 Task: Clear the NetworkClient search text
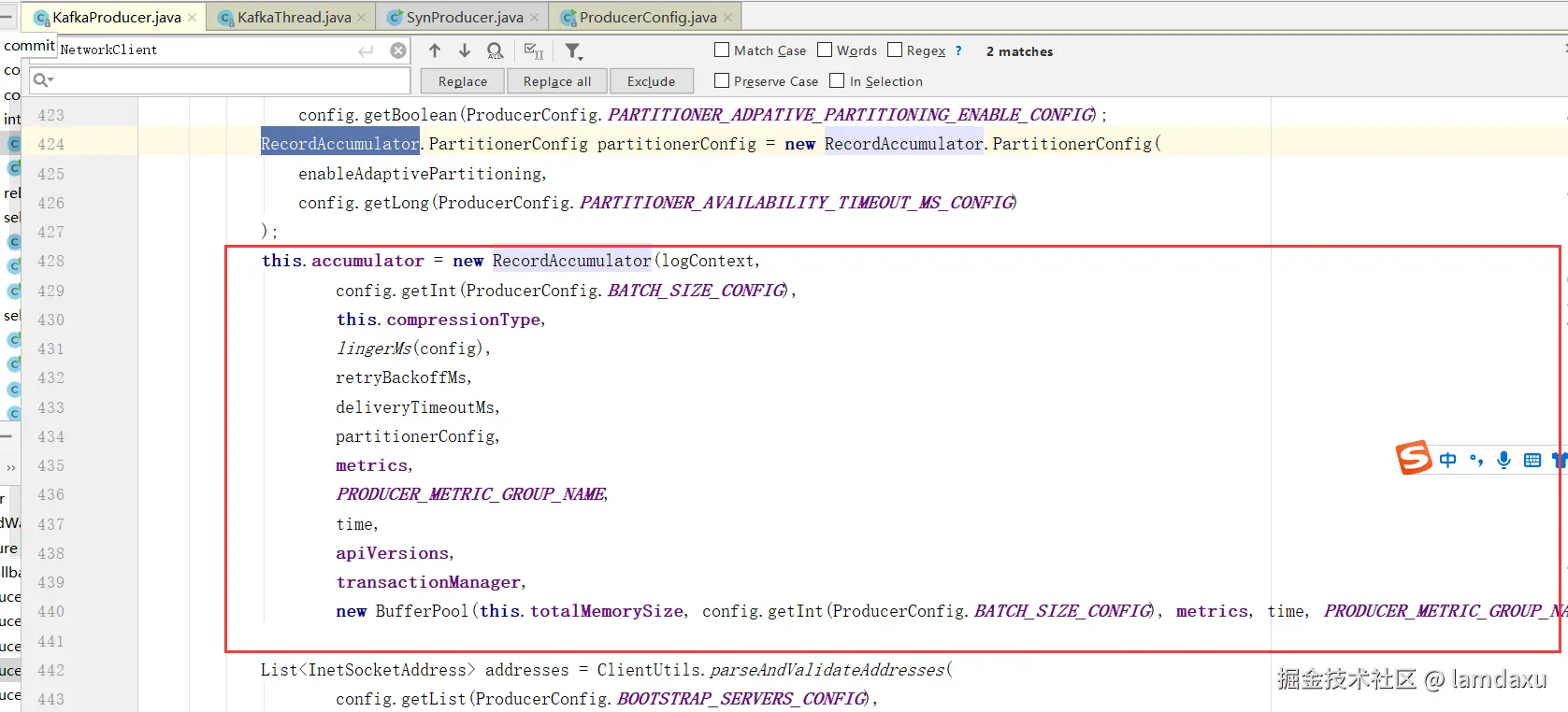click(x=398, y=50)
